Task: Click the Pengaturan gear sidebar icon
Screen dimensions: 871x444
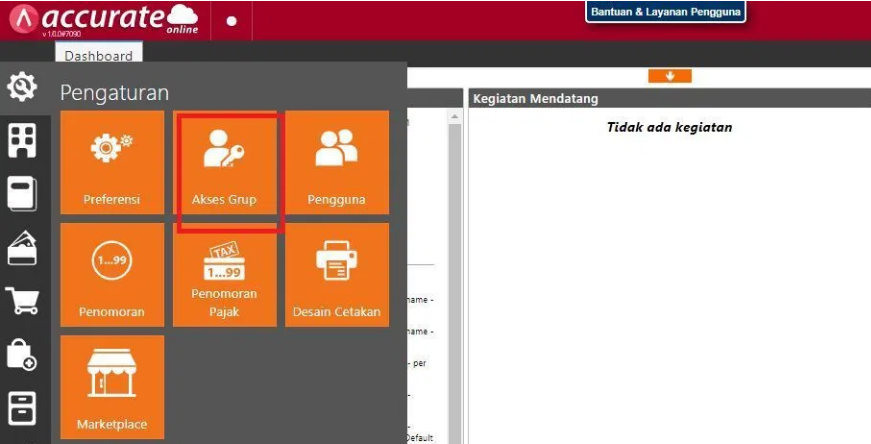Action: (22, 88)
